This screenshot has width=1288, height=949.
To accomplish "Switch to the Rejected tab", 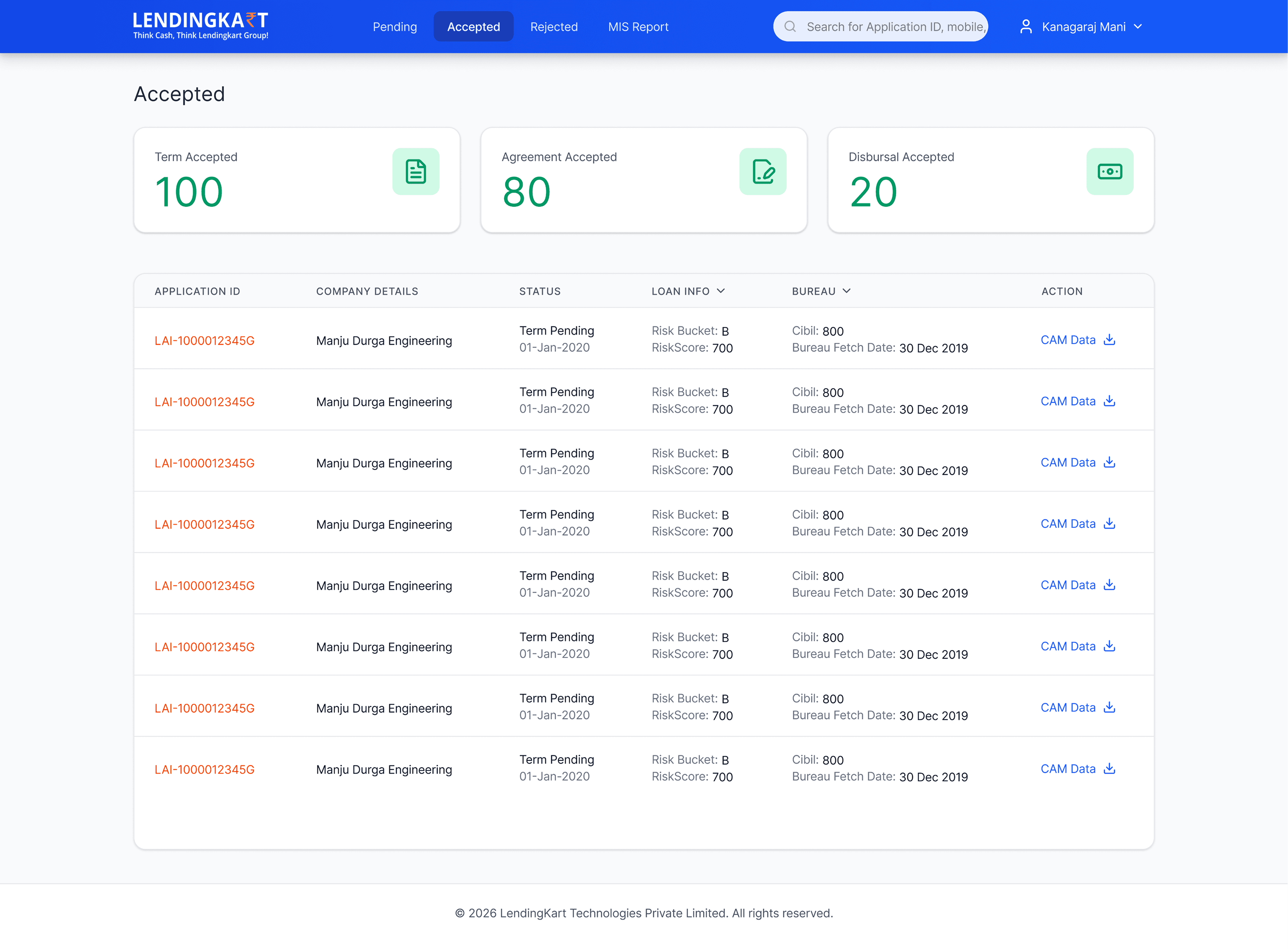I will click(554, 26).
